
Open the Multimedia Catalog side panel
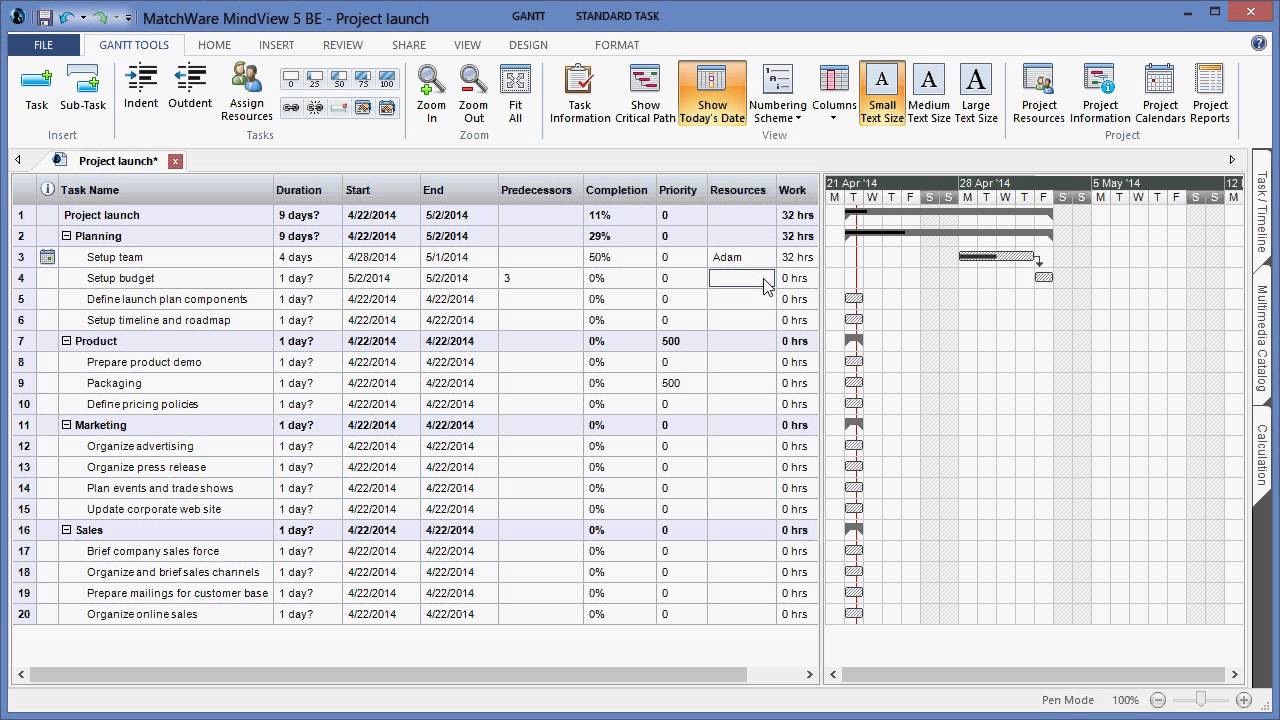[1262, 340]
